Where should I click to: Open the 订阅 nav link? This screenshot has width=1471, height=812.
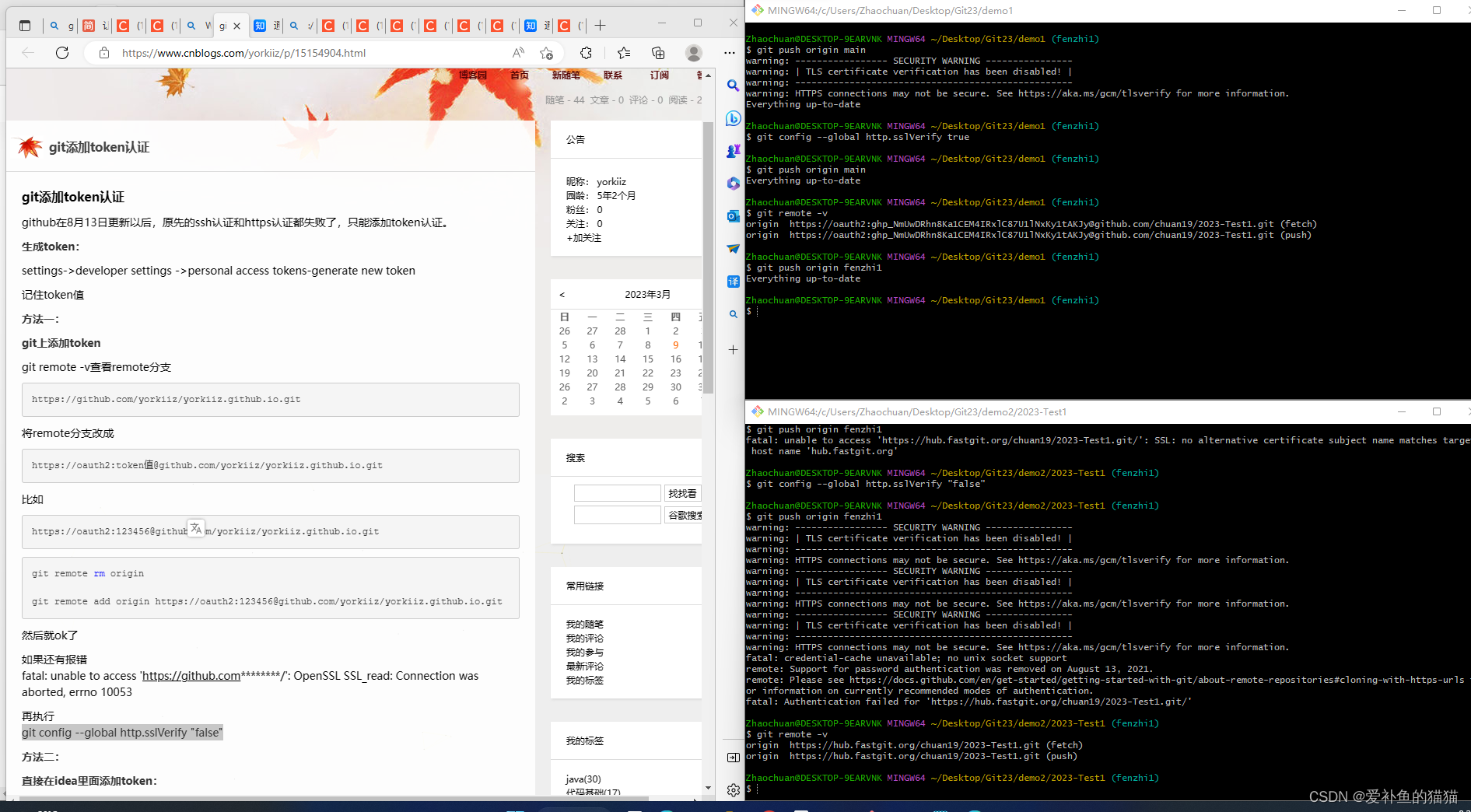[x=660, y=75]
